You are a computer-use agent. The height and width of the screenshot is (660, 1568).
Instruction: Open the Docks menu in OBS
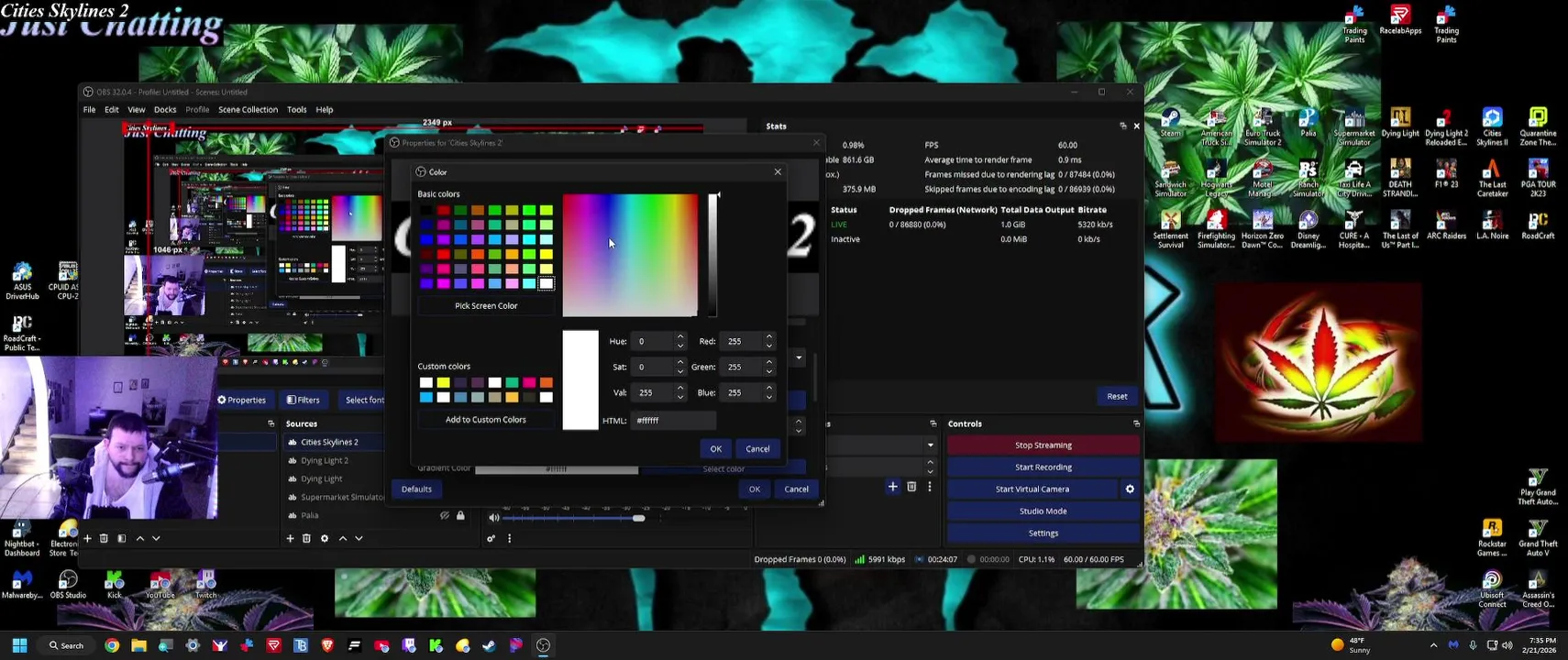pyautogui.click(x=165, y=109)
